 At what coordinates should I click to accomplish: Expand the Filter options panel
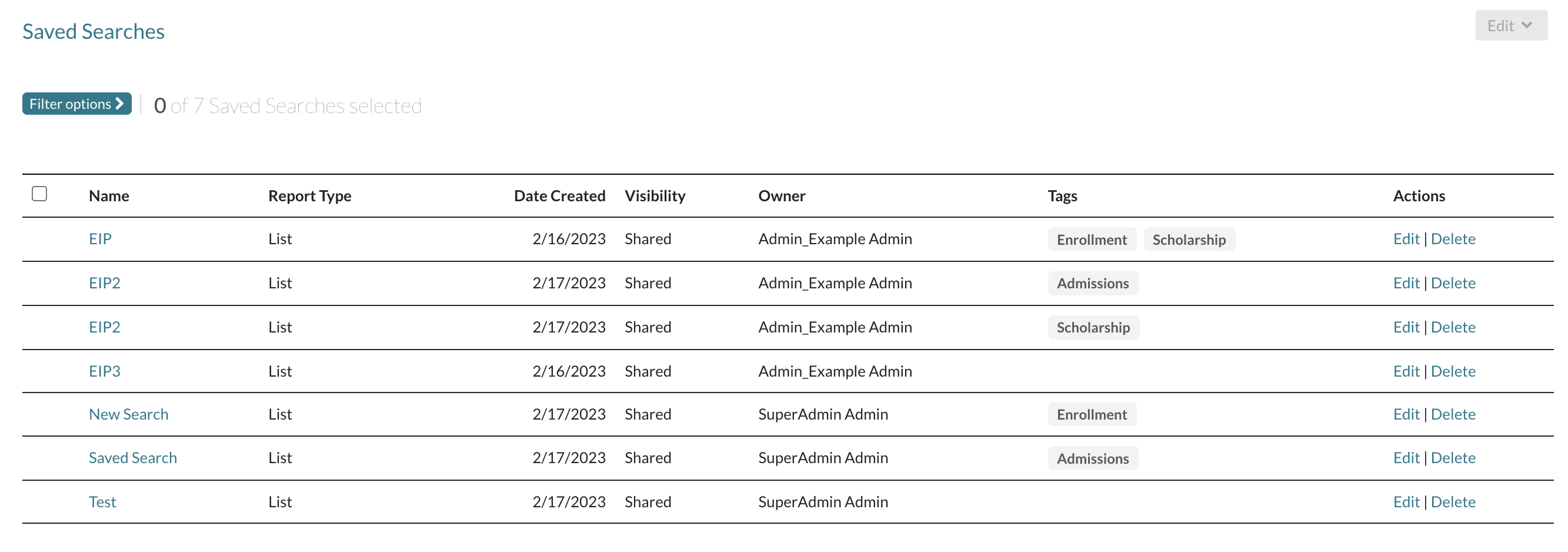coord(76,104)
